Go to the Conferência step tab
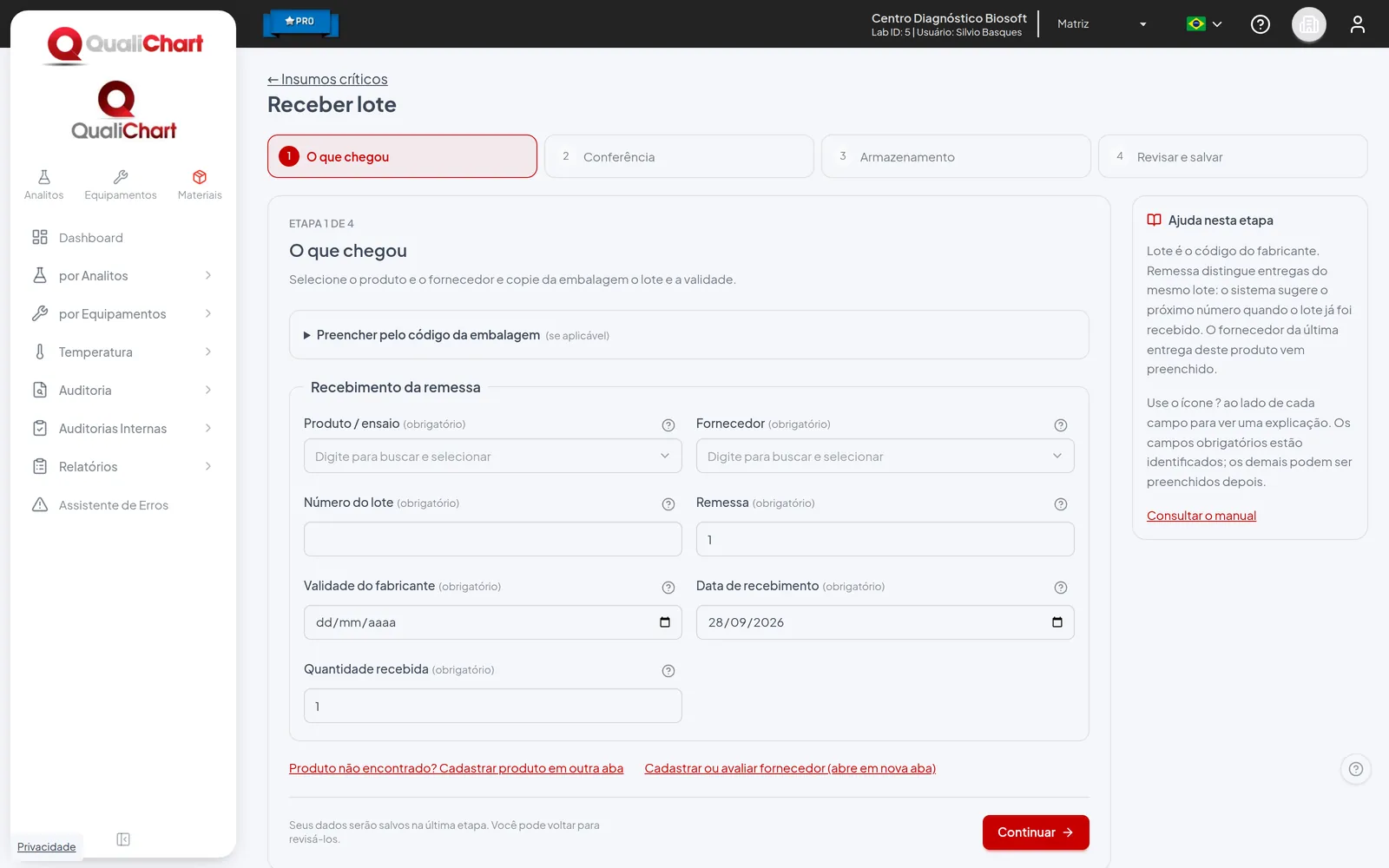Image resolution: width=1389 pixels, height=868 pixels. 679,156
